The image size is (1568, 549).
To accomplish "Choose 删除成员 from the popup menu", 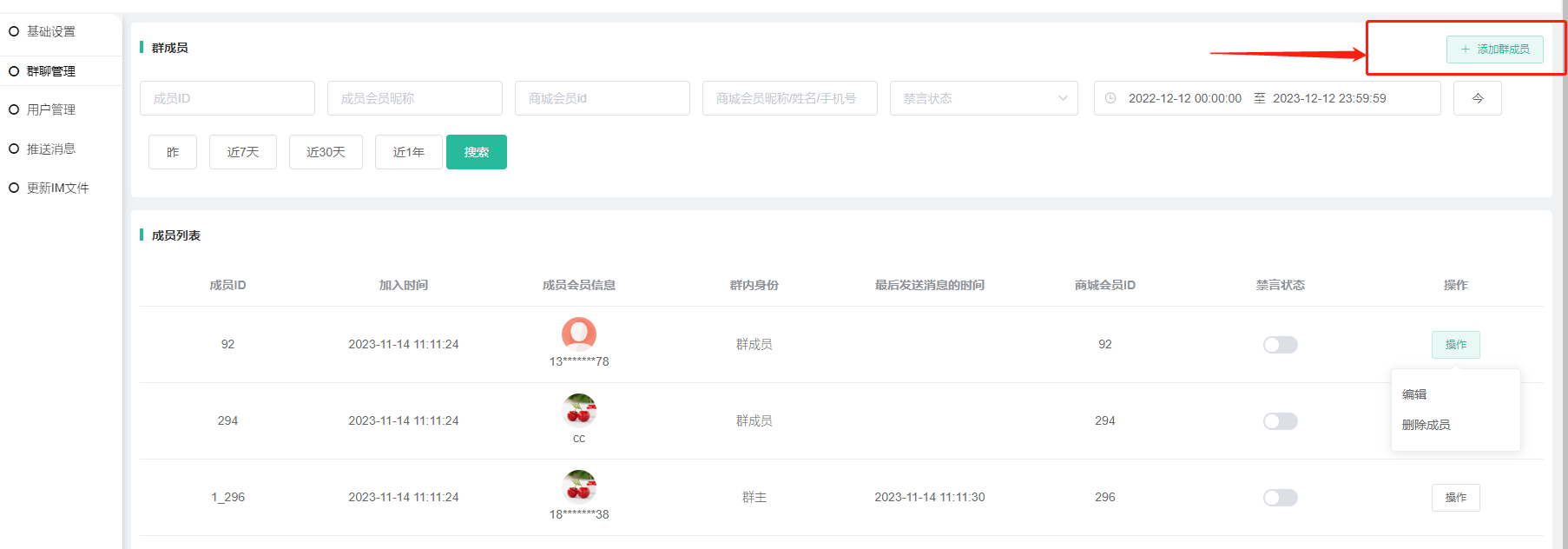I will click(x=1426, y=425).
